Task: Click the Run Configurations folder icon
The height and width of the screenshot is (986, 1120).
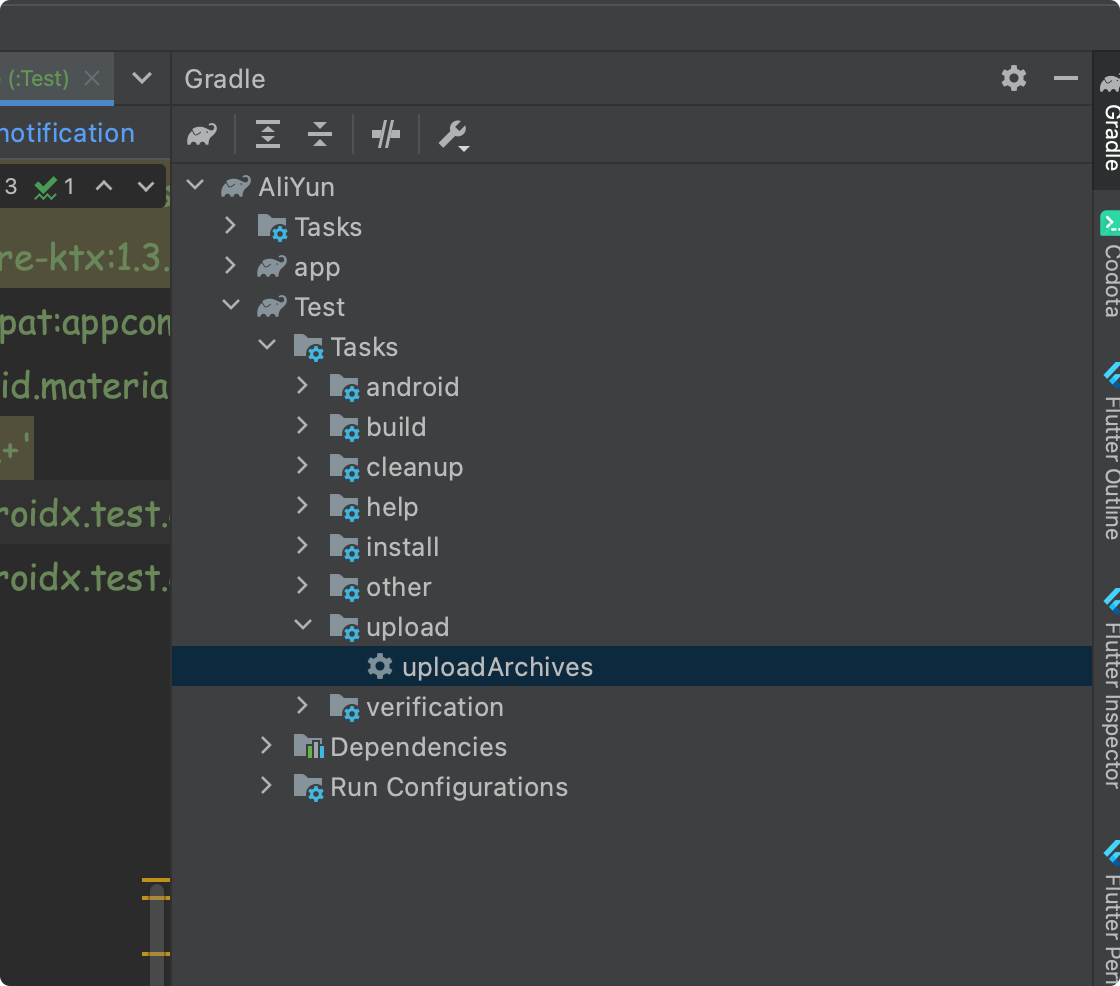Action: [x=309, y=787]
